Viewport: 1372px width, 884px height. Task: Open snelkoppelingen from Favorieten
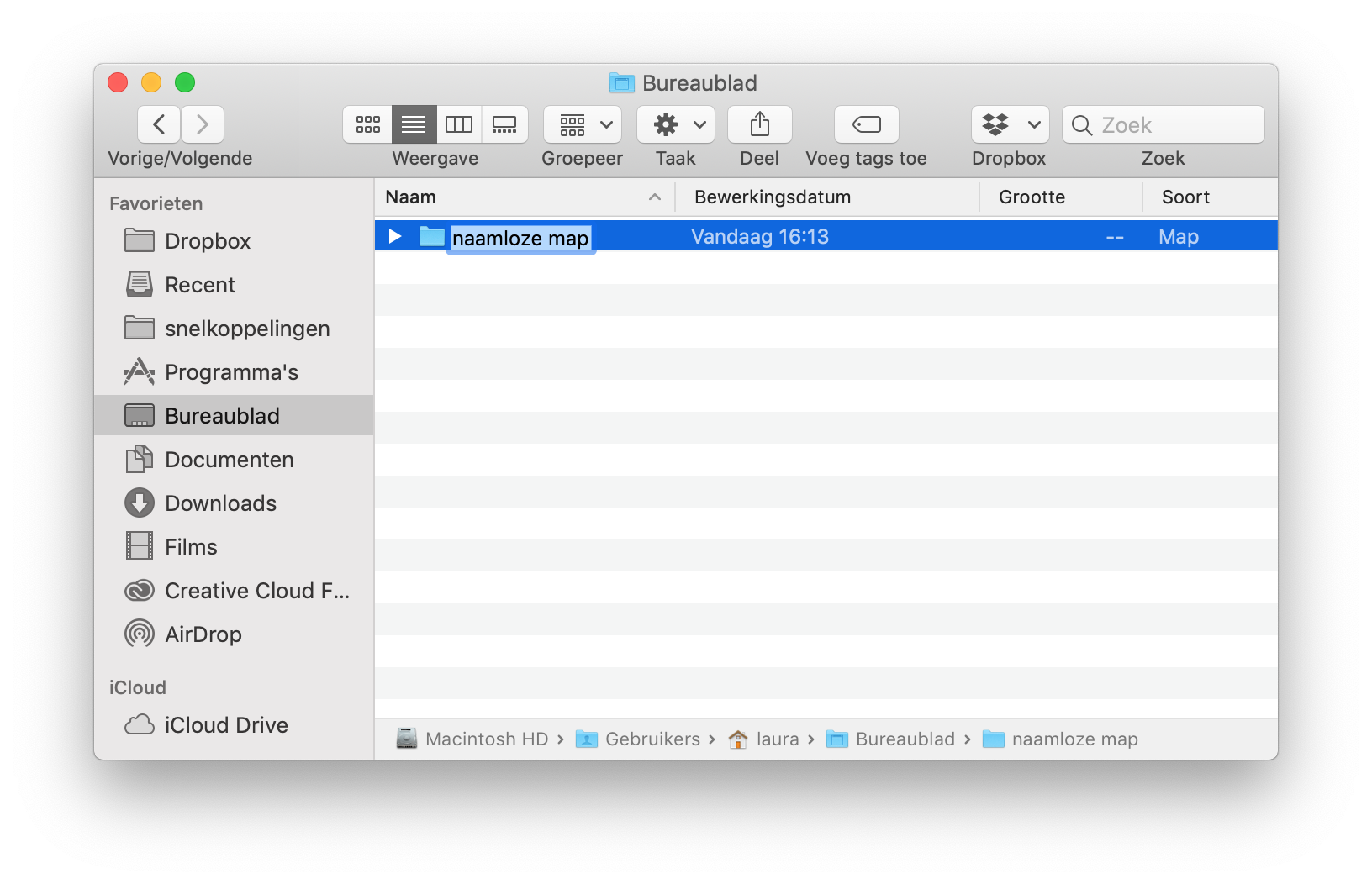pos(247,328)
